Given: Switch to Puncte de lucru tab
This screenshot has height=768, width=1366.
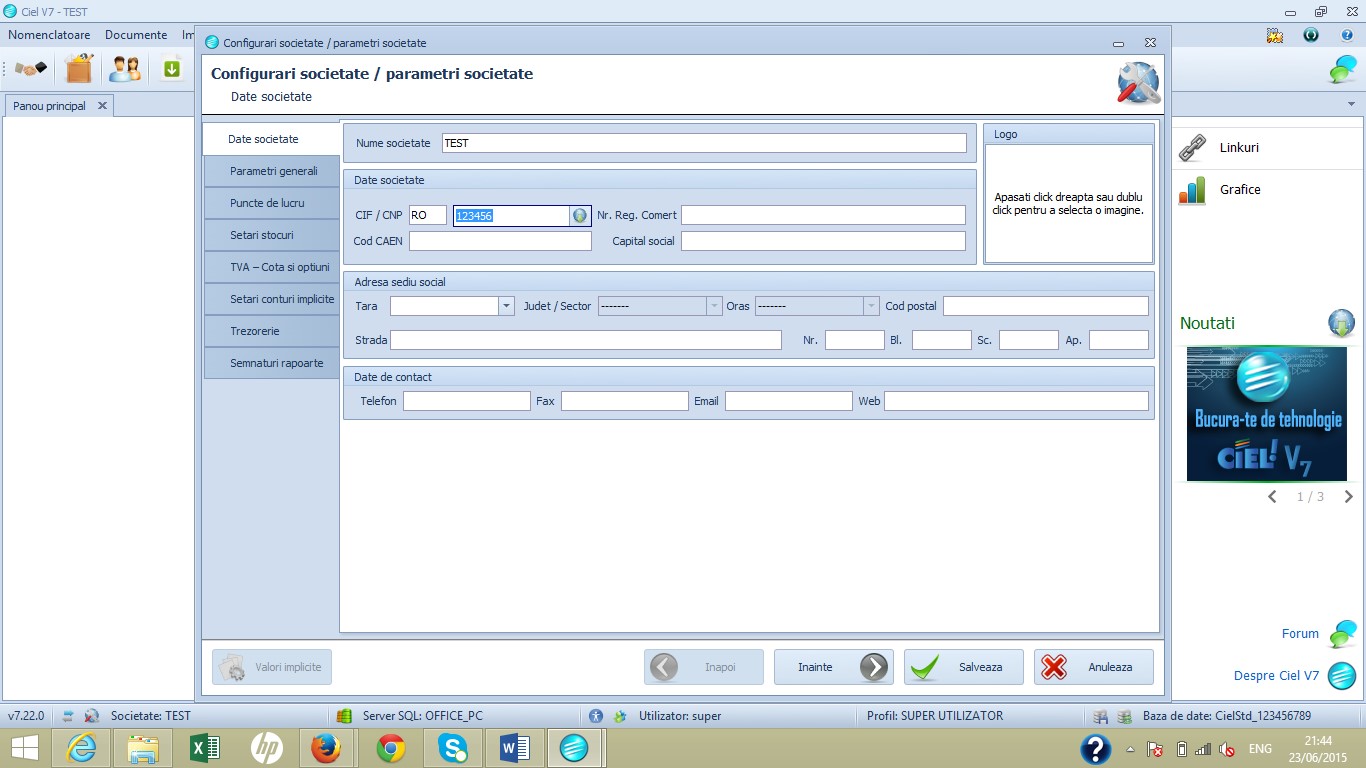Looking at the screenshot, I should (272, 203).
